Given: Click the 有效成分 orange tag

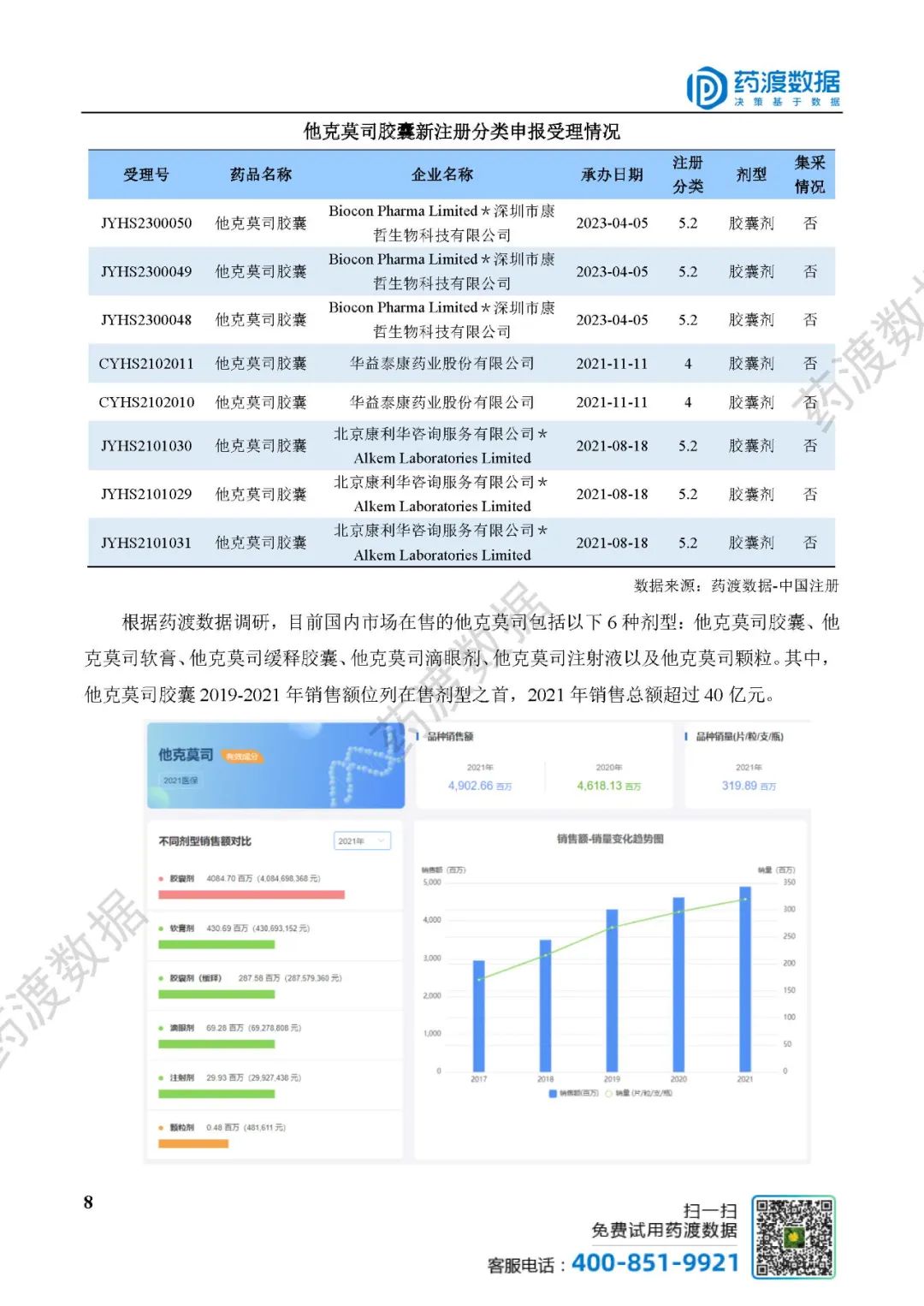Looking at the screenshot, I should pyautogui.click(x=241, y=757).
